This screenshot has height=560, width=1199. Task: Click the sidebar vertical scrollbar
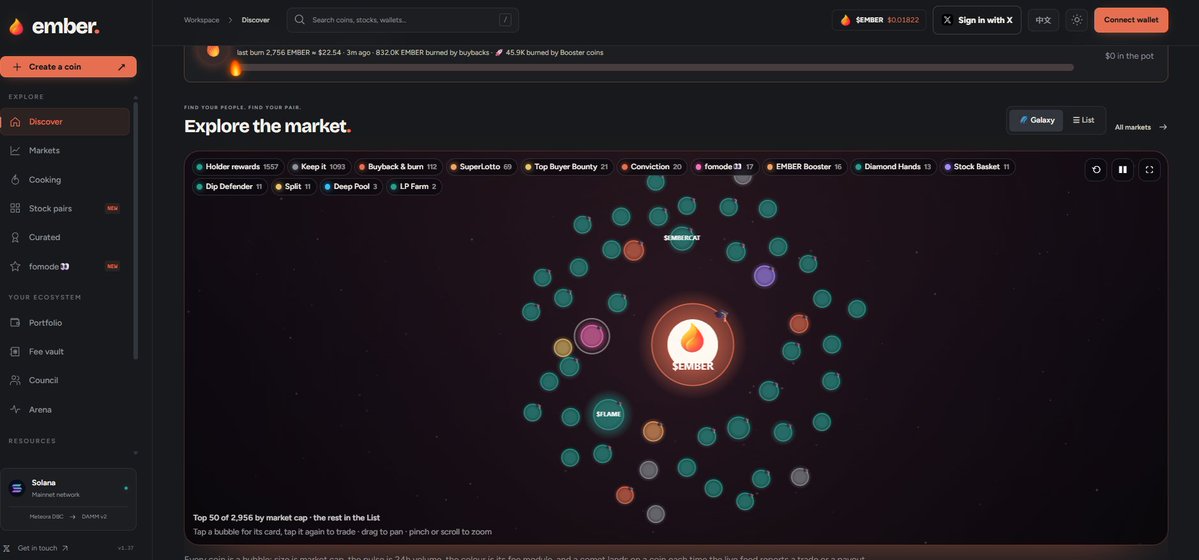tap(135, 230)
